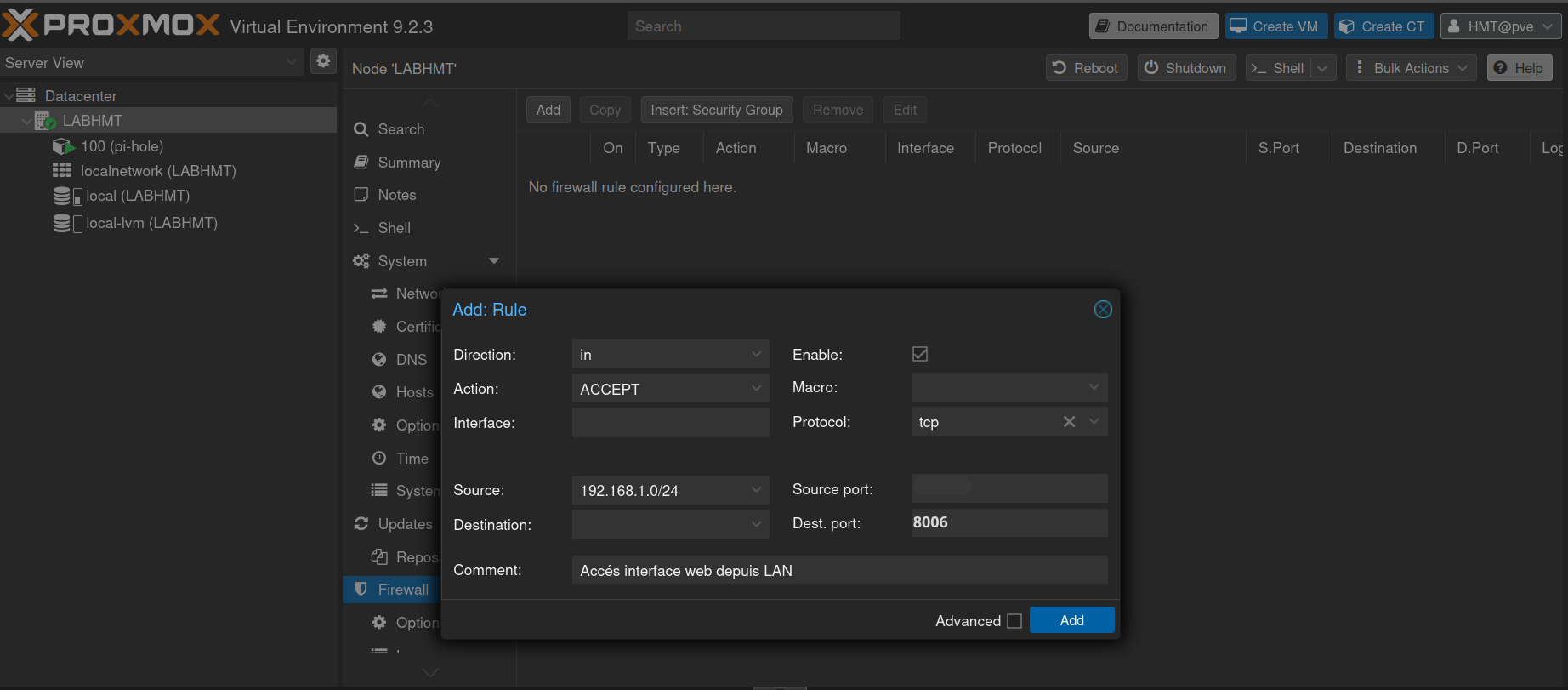Open the Server View dropdown

point(291,62)
